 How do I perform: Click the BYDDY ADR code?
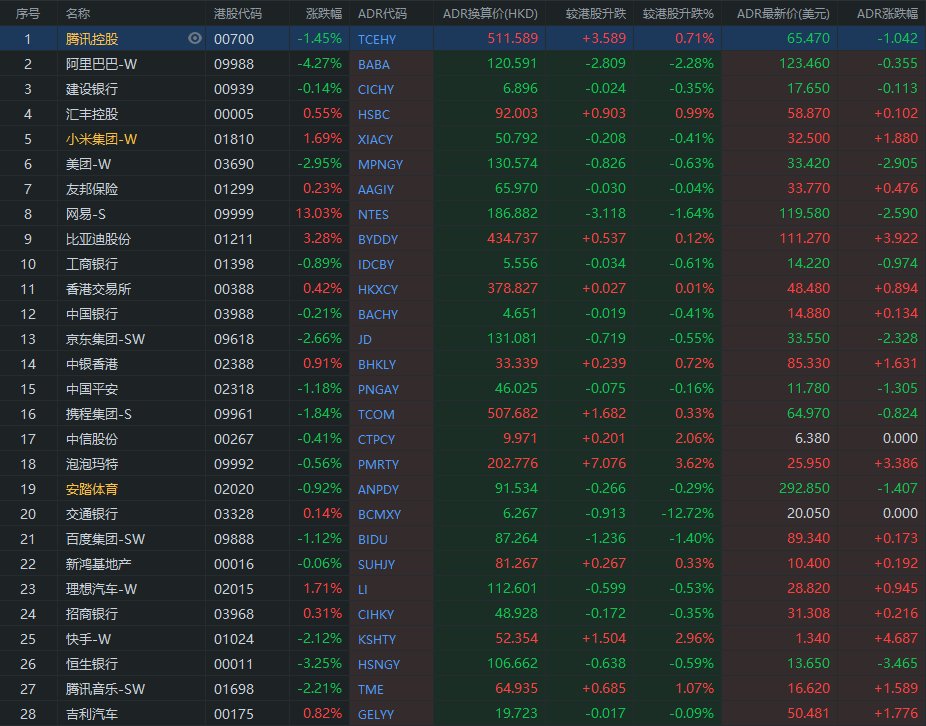[x=378, y=239]
